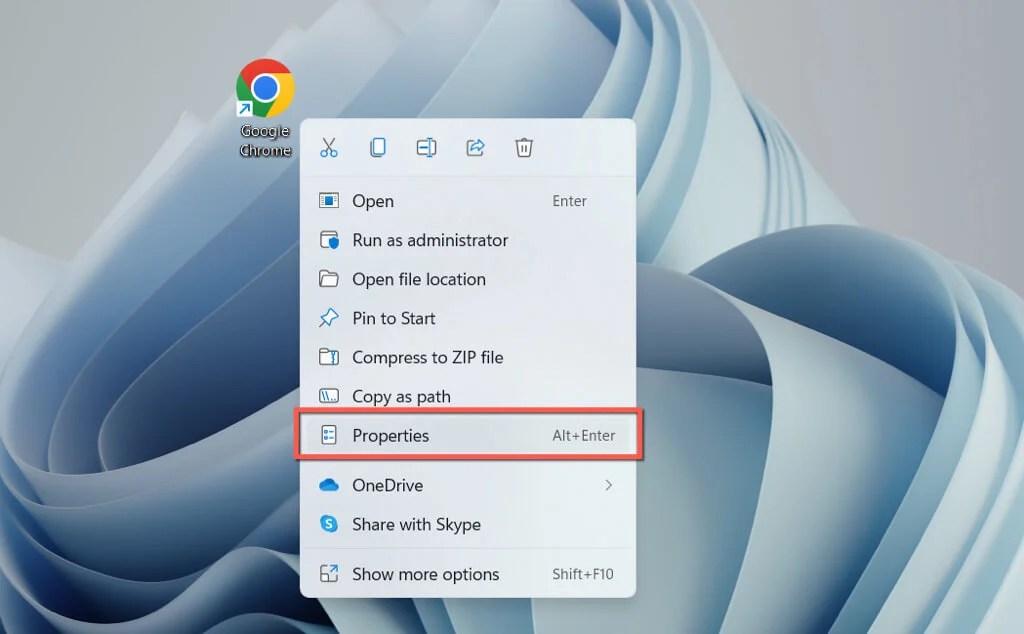Click the Share icon in context menu

pyautogui.click(x=475, y=148)
